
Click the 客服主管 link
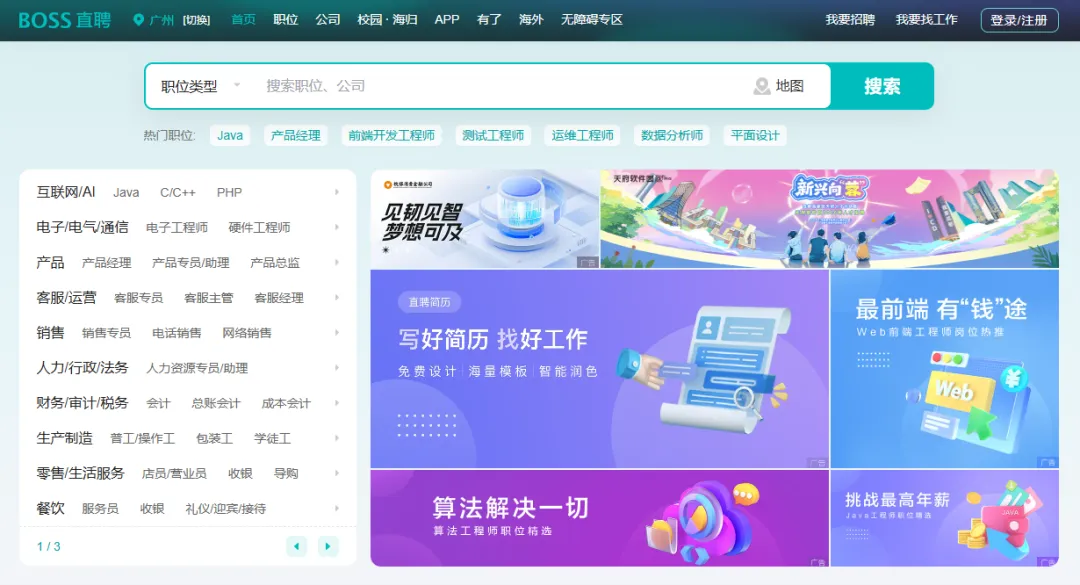click(209, 298)
